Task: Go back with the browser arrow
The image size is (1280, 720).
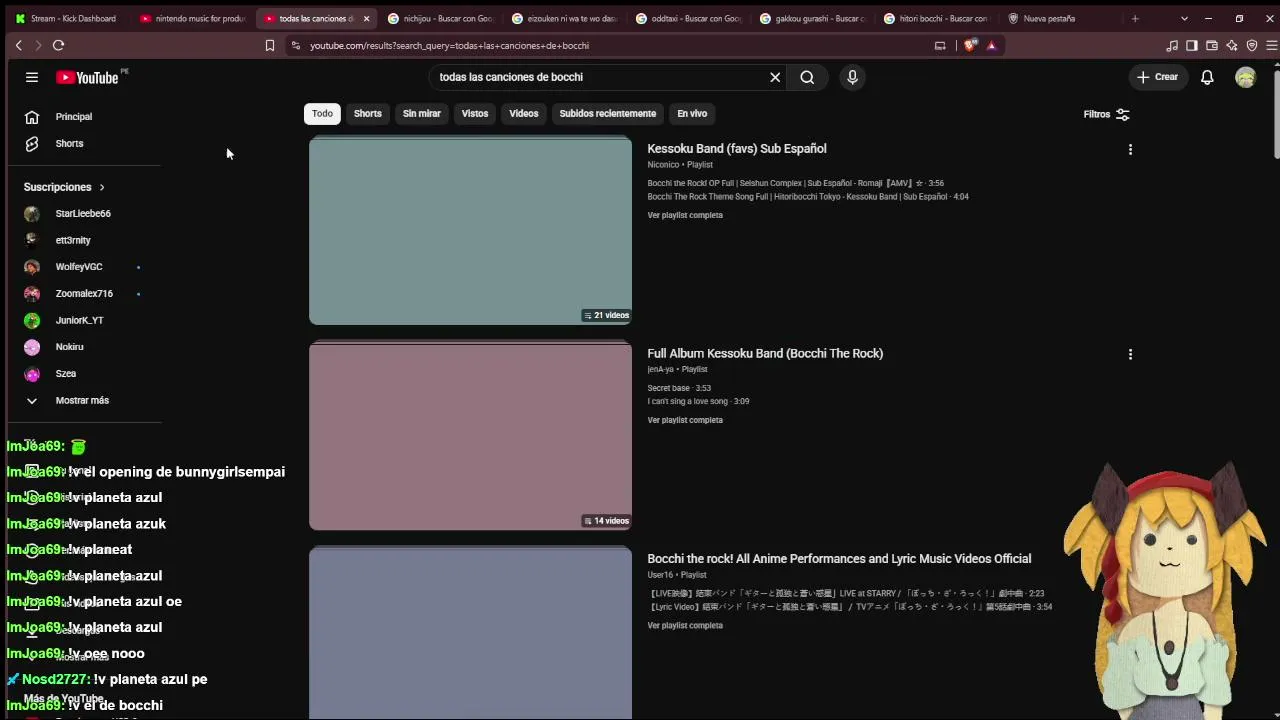Action: 18,45
